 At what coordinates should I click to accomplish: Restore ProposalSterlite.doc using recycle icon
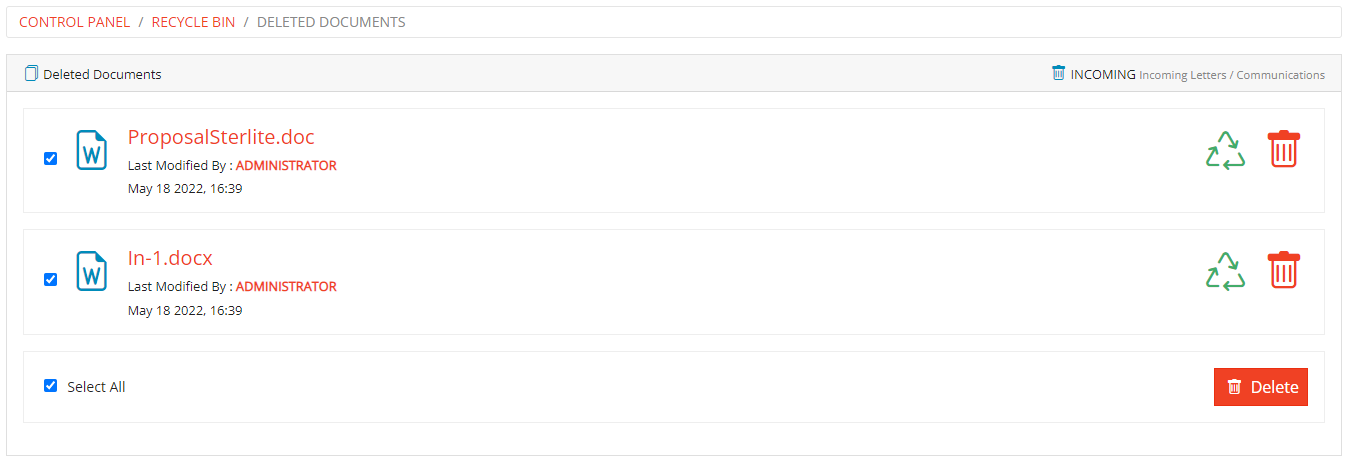point(1225,150)
